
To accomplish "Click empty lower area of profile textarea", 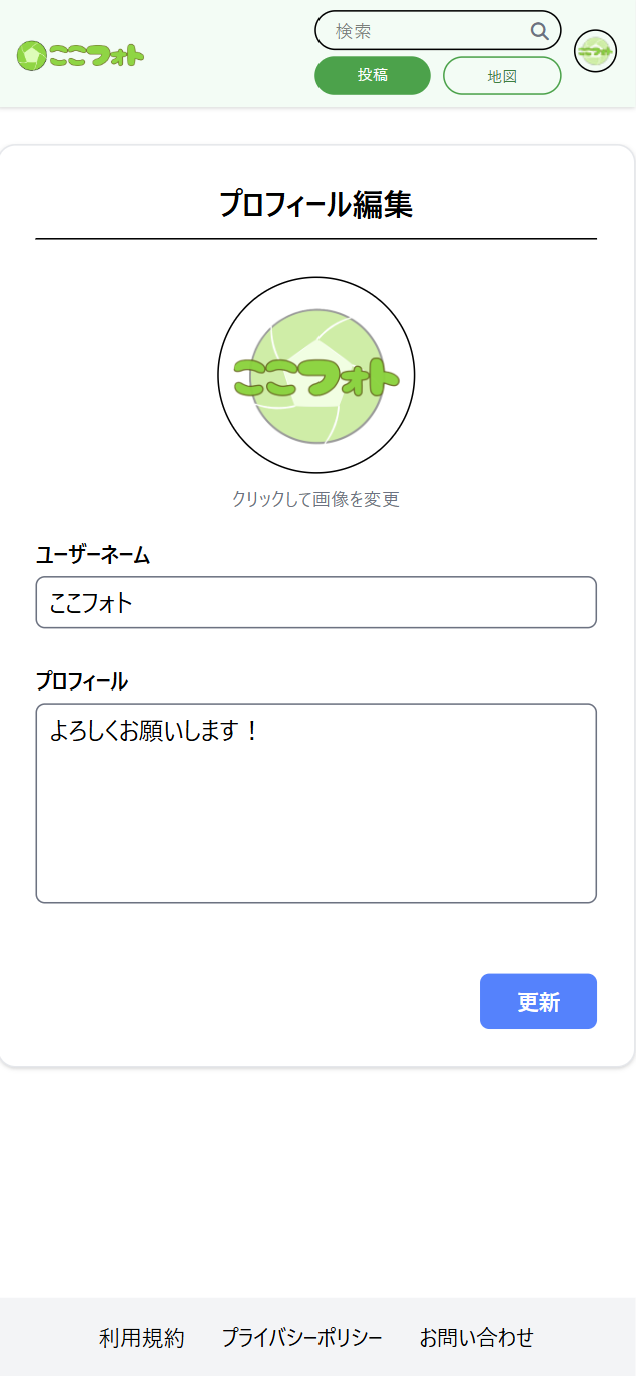I will point(316,840).
